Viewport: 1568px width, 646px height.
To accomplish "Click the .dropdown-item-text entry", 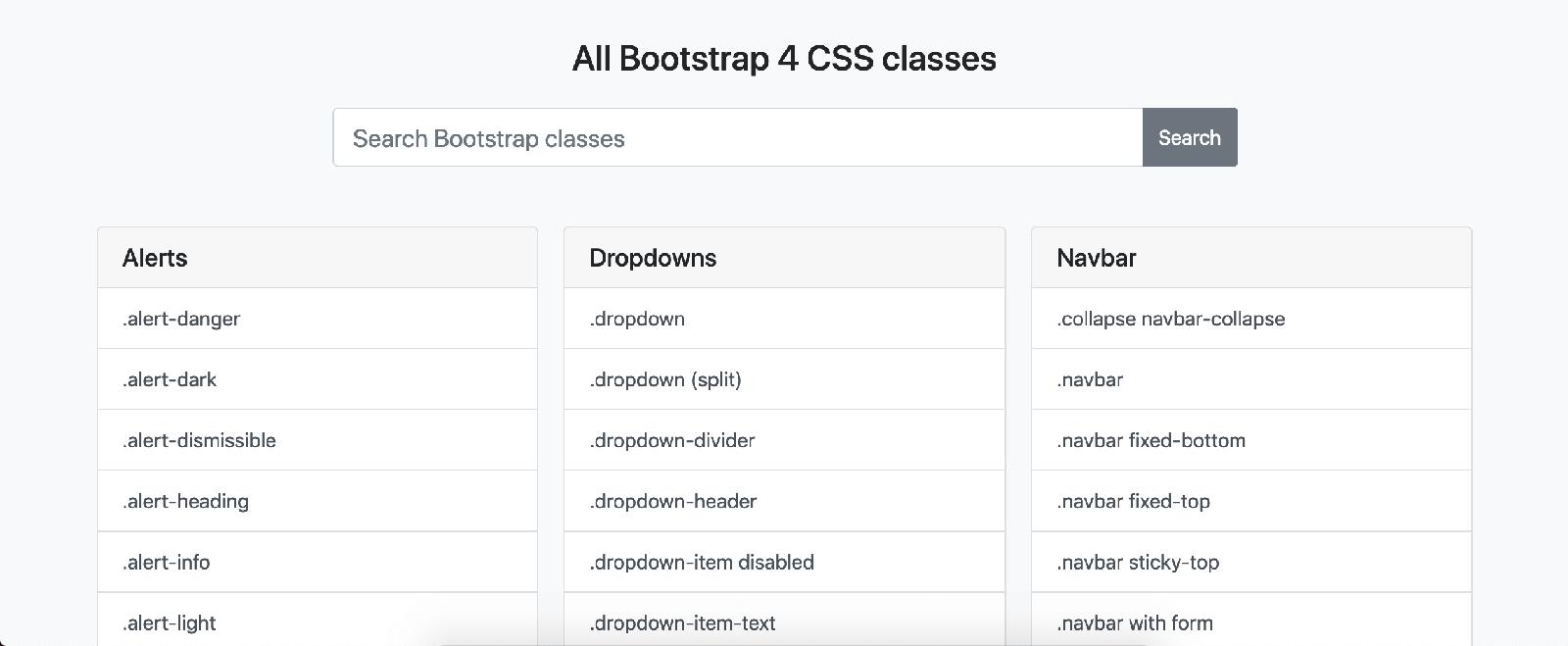I will click(x=785, y=620).
